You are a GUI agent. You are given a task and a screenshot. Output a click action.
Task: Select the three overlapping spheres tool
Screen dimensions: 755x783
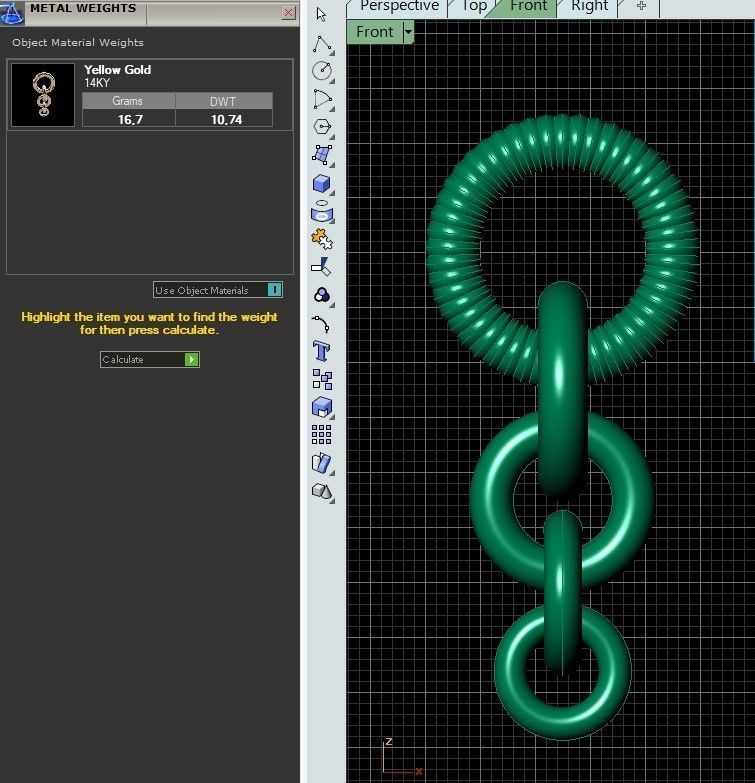(323, 295)
